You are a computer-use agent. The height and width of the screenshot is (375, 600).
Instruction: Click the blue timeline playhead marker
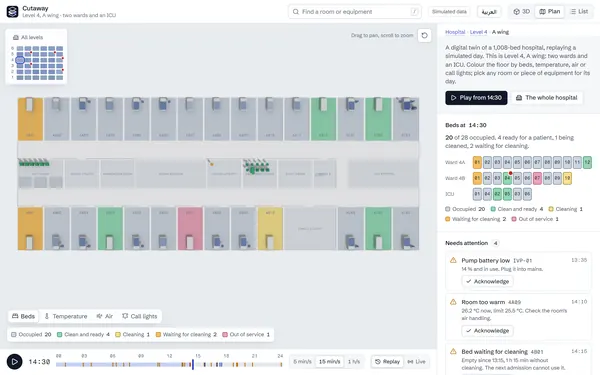[193, 364]
